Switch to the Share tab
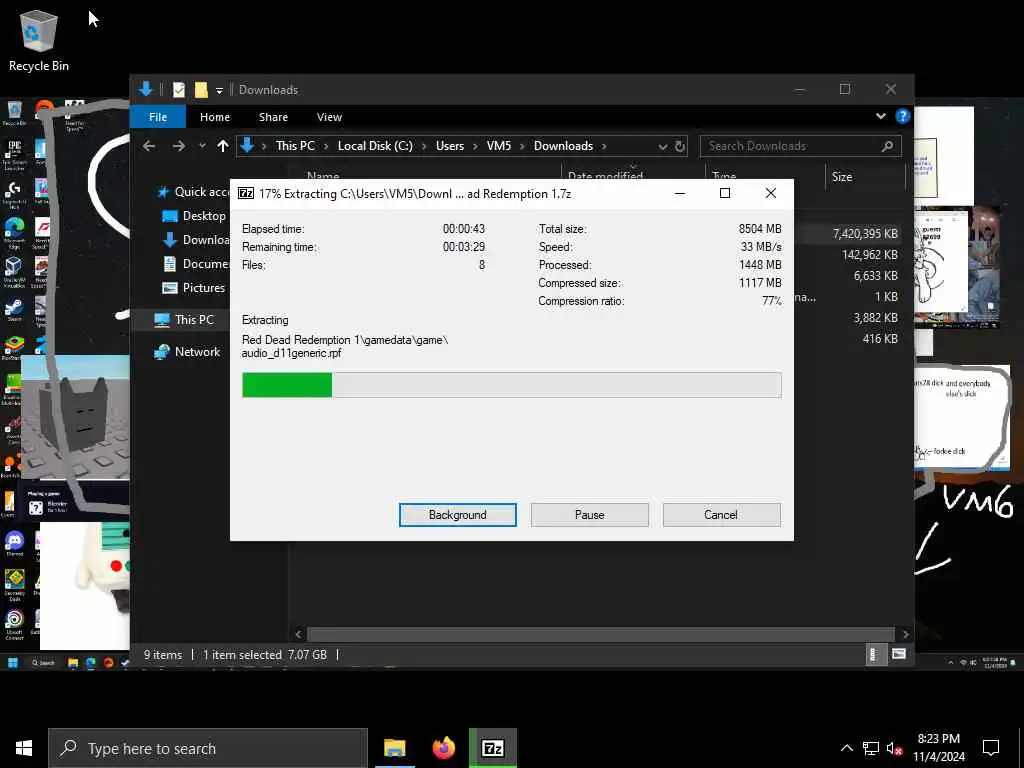The height and width of the screenshot is (768, 1024). (273, 117)
